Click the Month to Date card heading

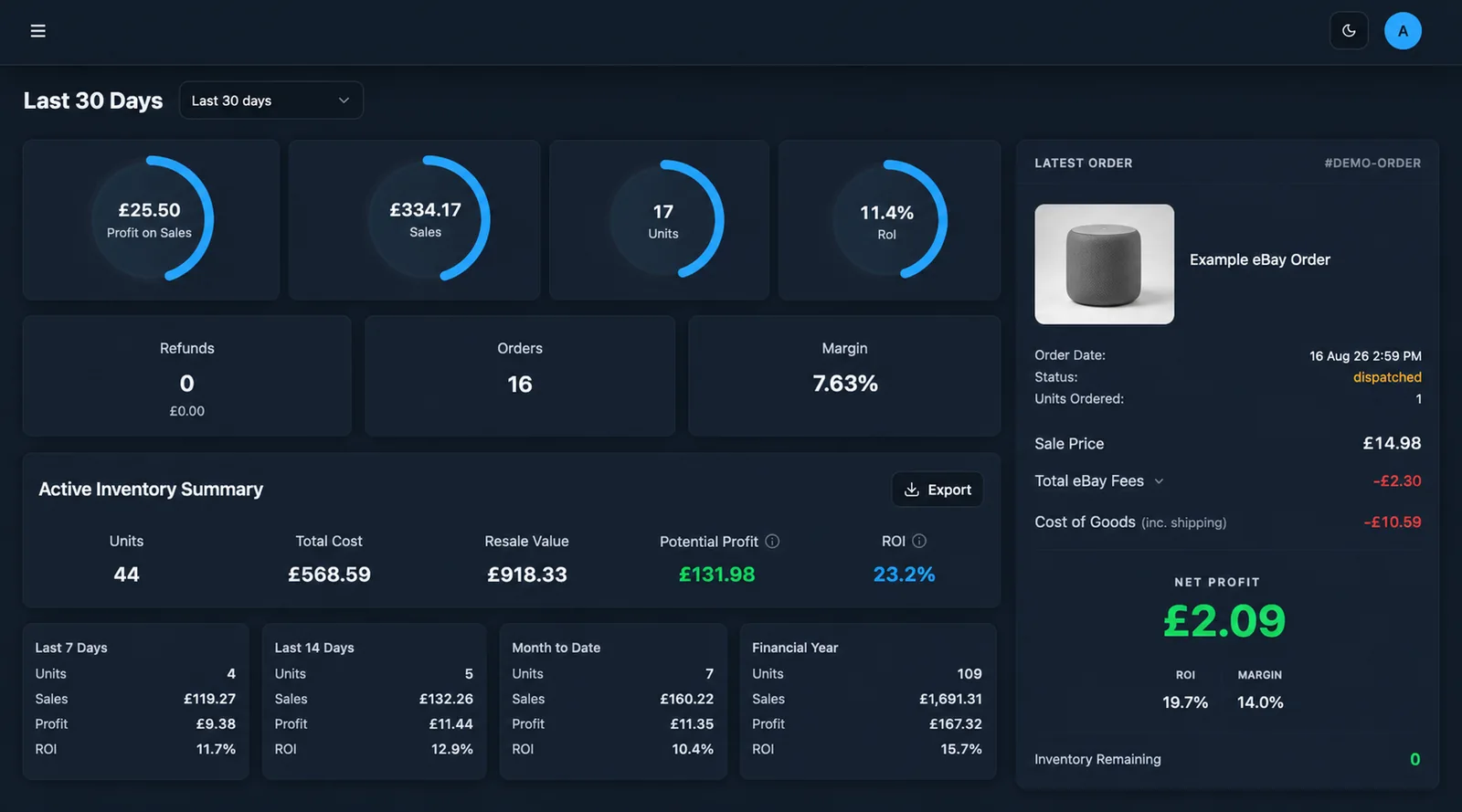coord(556,648)
